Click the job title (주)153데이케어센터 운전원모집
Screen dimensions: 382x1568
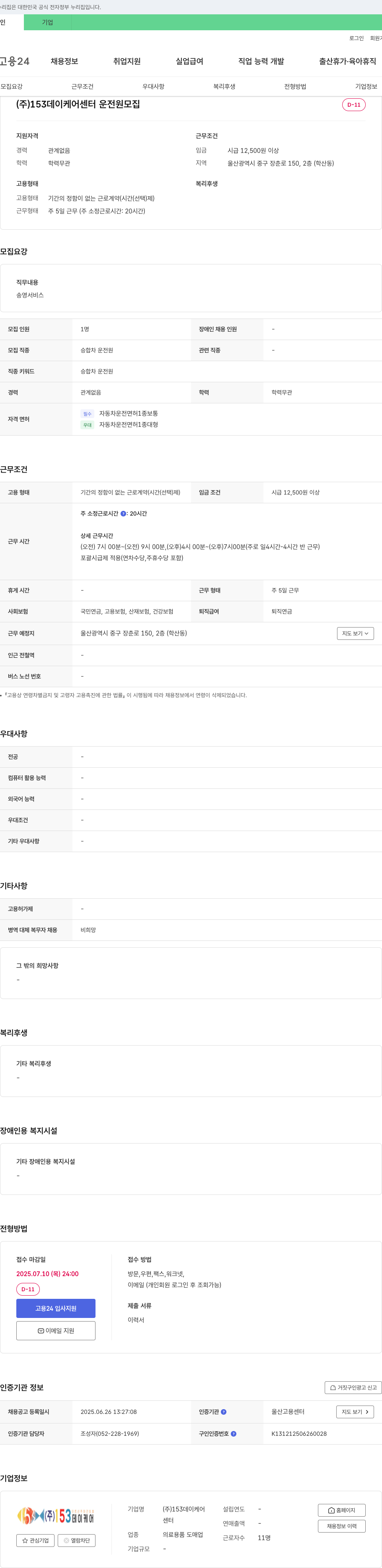78,104
